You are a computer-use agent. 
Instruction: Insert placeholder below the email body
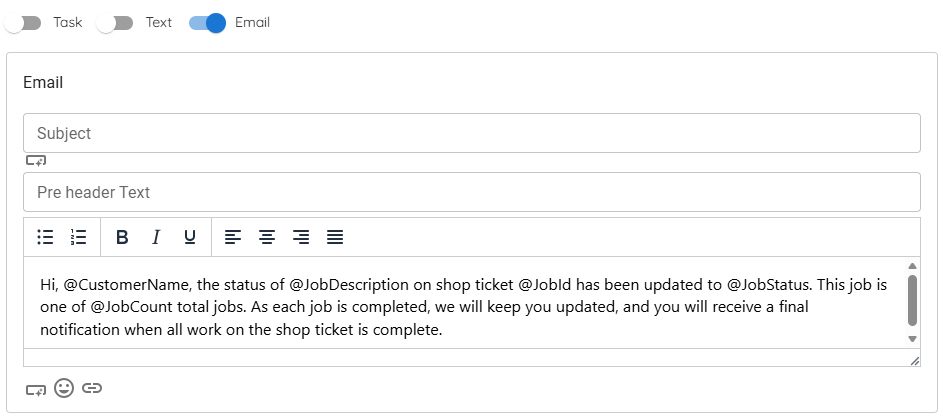(36, 389)
